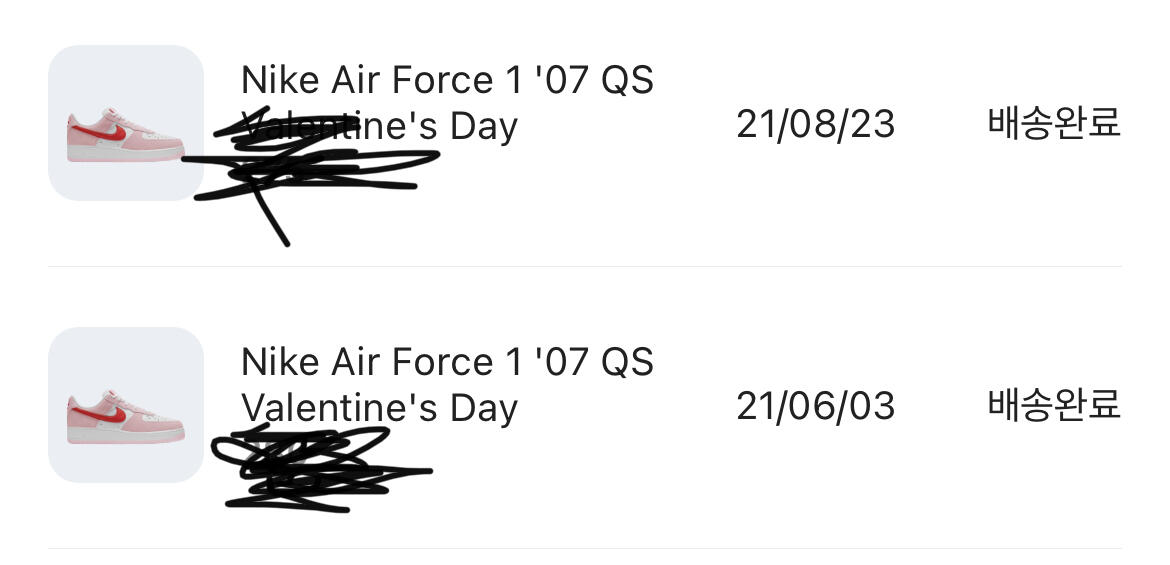
Task: Tap the Valentine's Day text in the 21/06/03 order
Action: pos(379,409)
